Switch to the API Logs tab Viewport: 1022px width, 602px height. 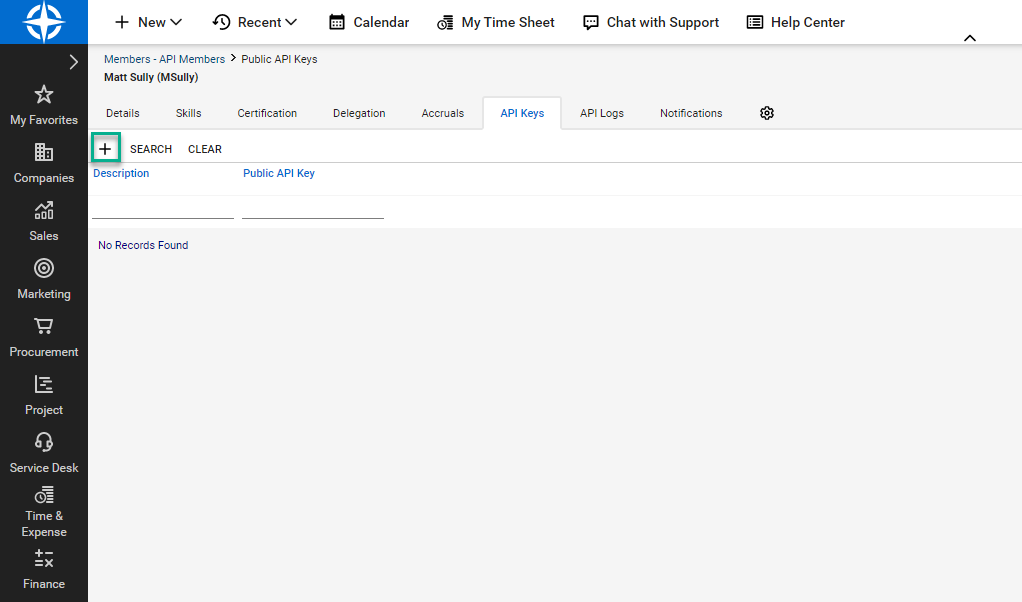602,113
